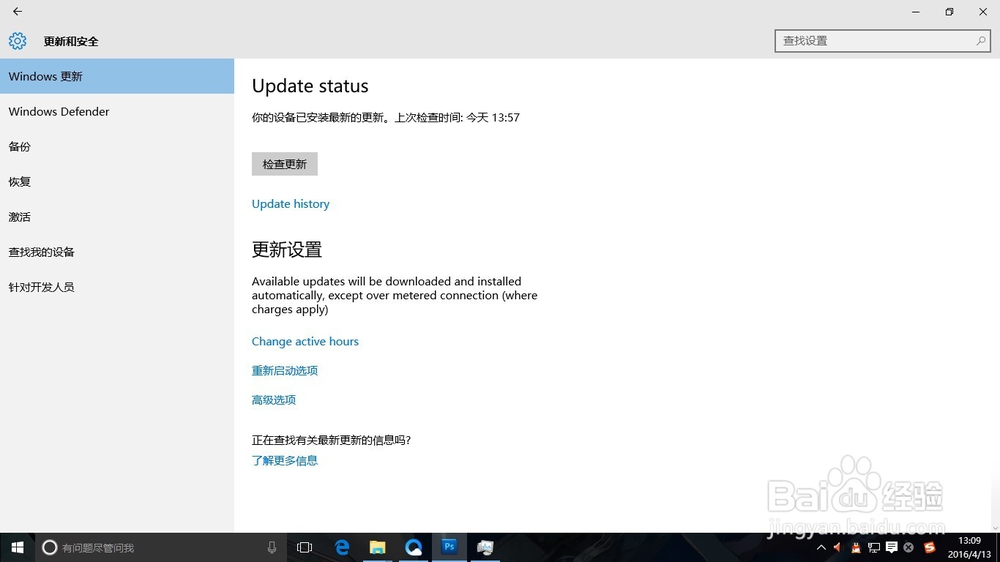Click the 检查更新 button

(284, 164)
